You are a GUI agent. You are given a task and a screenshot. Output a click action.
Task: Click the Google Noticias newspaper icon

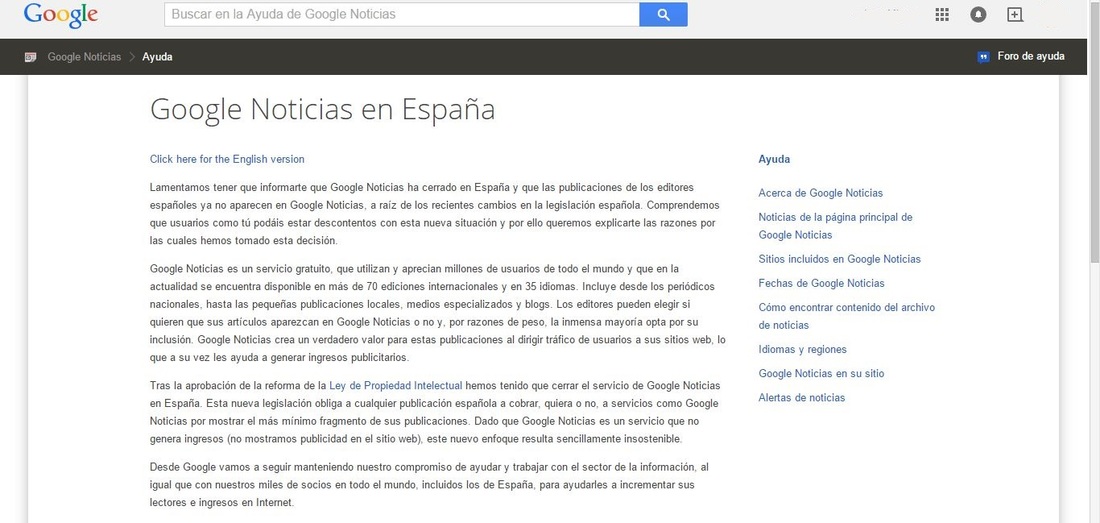pos(30,57)
